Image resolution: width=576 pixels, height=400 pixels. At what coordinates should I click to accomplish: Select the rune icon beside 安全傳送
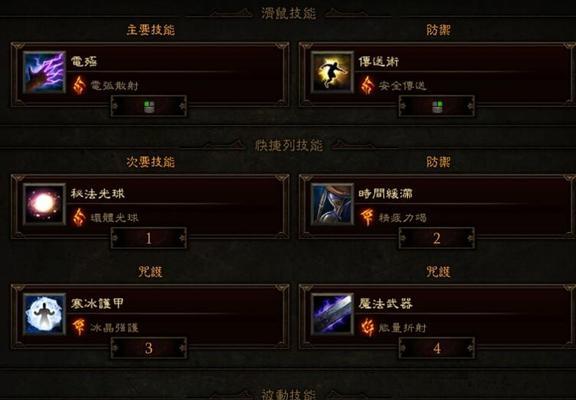367,86
